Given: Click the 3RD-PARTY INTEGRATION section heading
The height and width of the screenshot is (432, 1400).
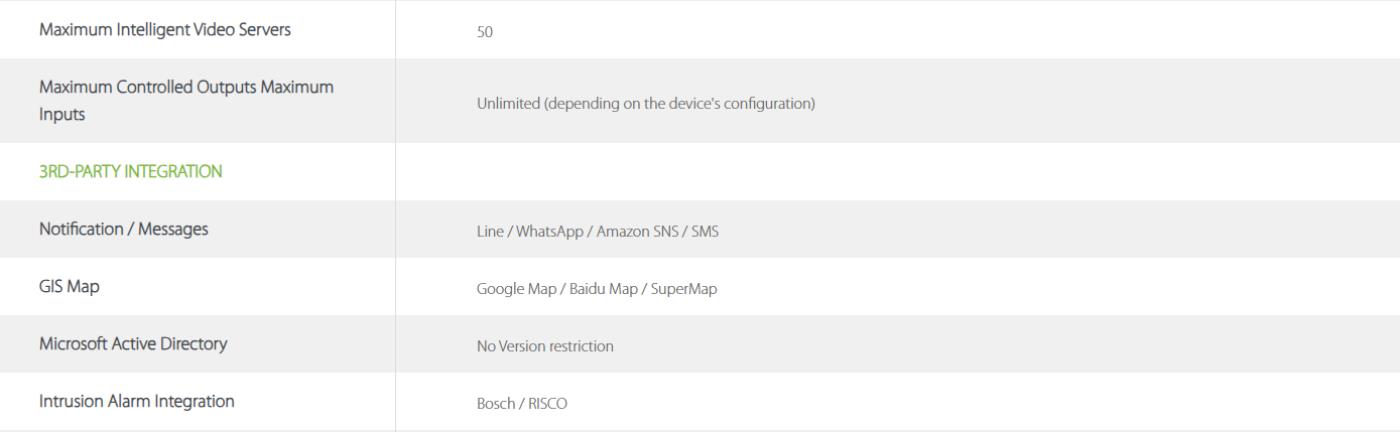Looking at the screenshot, I should click(x=131, y=172).
